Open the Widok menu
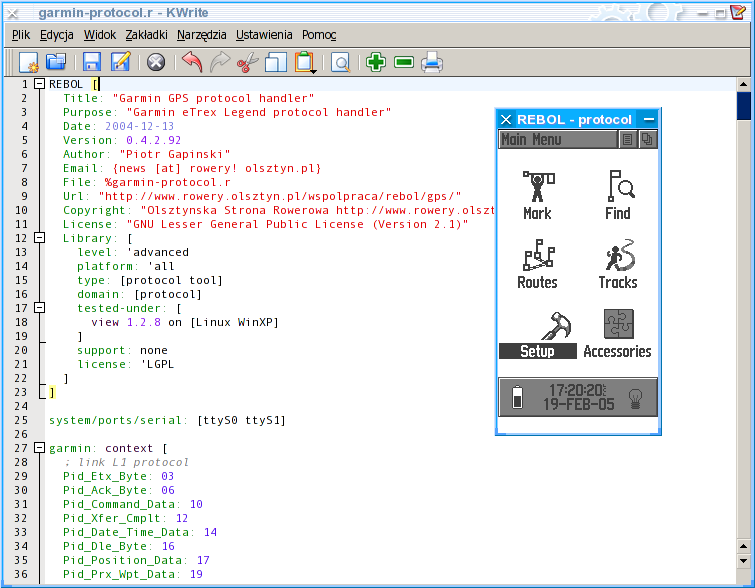This screenshot has width=755, height=588. coord(100,35)
